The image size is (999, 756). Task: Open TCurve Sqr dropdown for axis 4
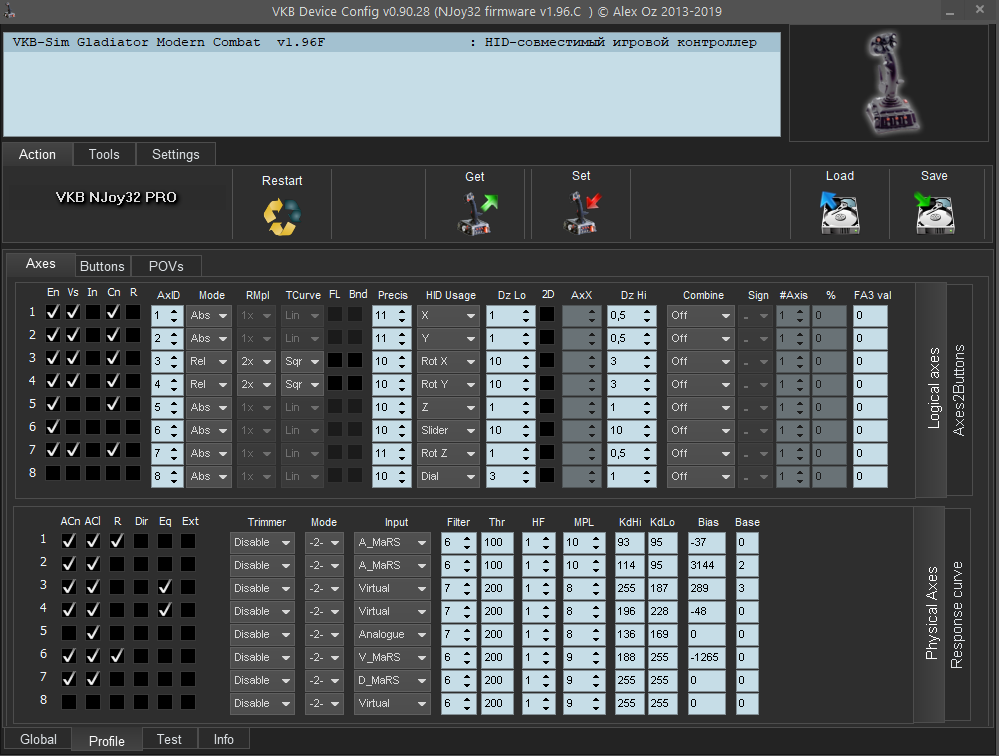pos(302,384)
